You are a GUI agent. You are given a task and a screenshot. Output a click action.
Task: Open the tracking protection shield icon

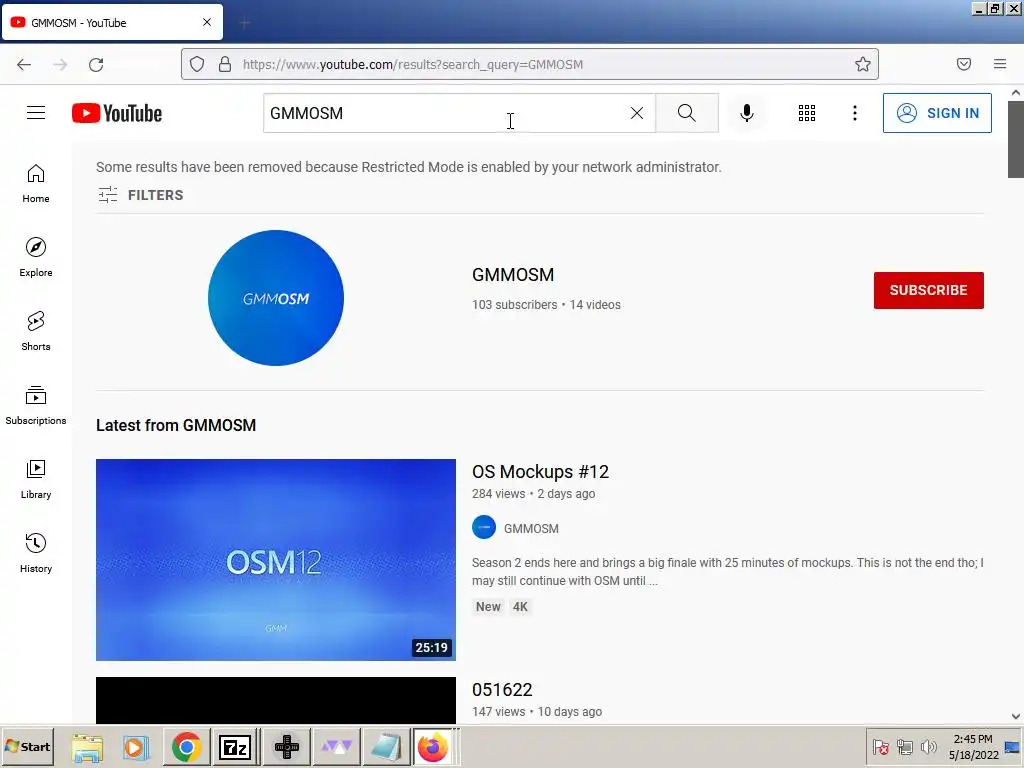[x=197, y=64]
